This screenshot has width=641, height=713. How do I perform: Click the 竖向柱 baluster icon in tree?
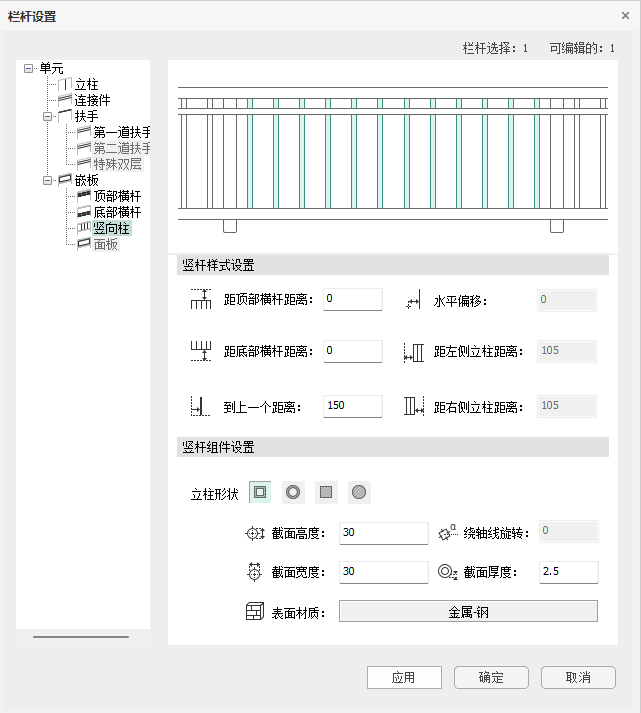click(x=84, y=227)
